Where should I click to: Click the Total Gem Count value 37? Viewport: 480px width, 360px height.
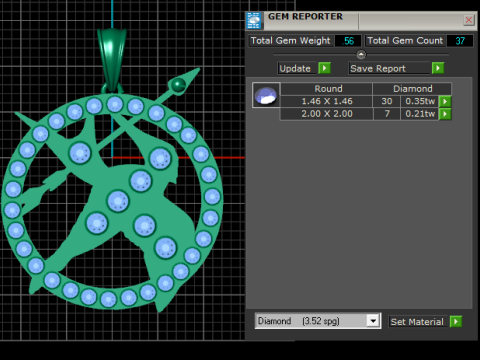pyautogui.click(x=460, y=41)
